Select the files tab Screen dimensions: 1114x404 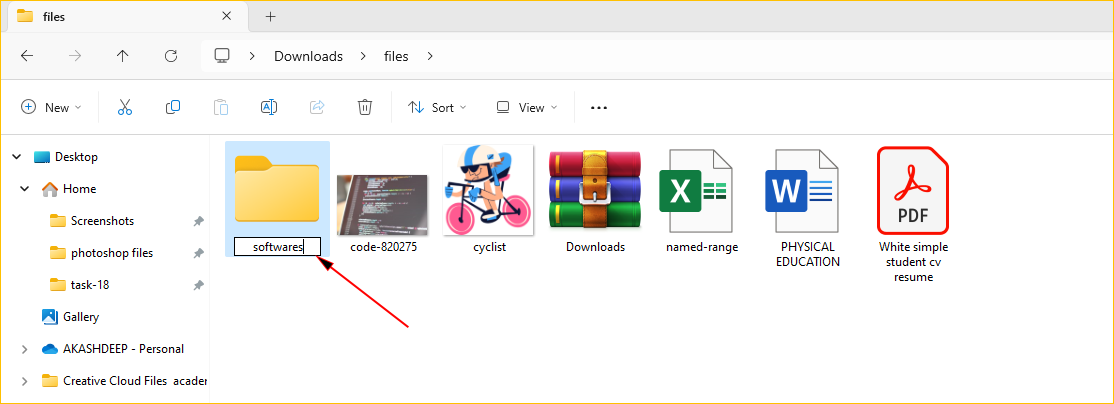click(110, 16)
